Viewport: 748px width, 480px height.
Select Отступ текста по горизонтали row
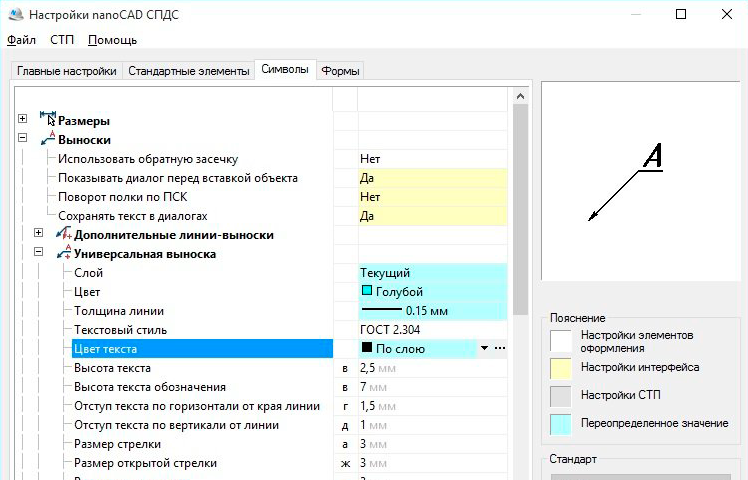pos(197,406)
